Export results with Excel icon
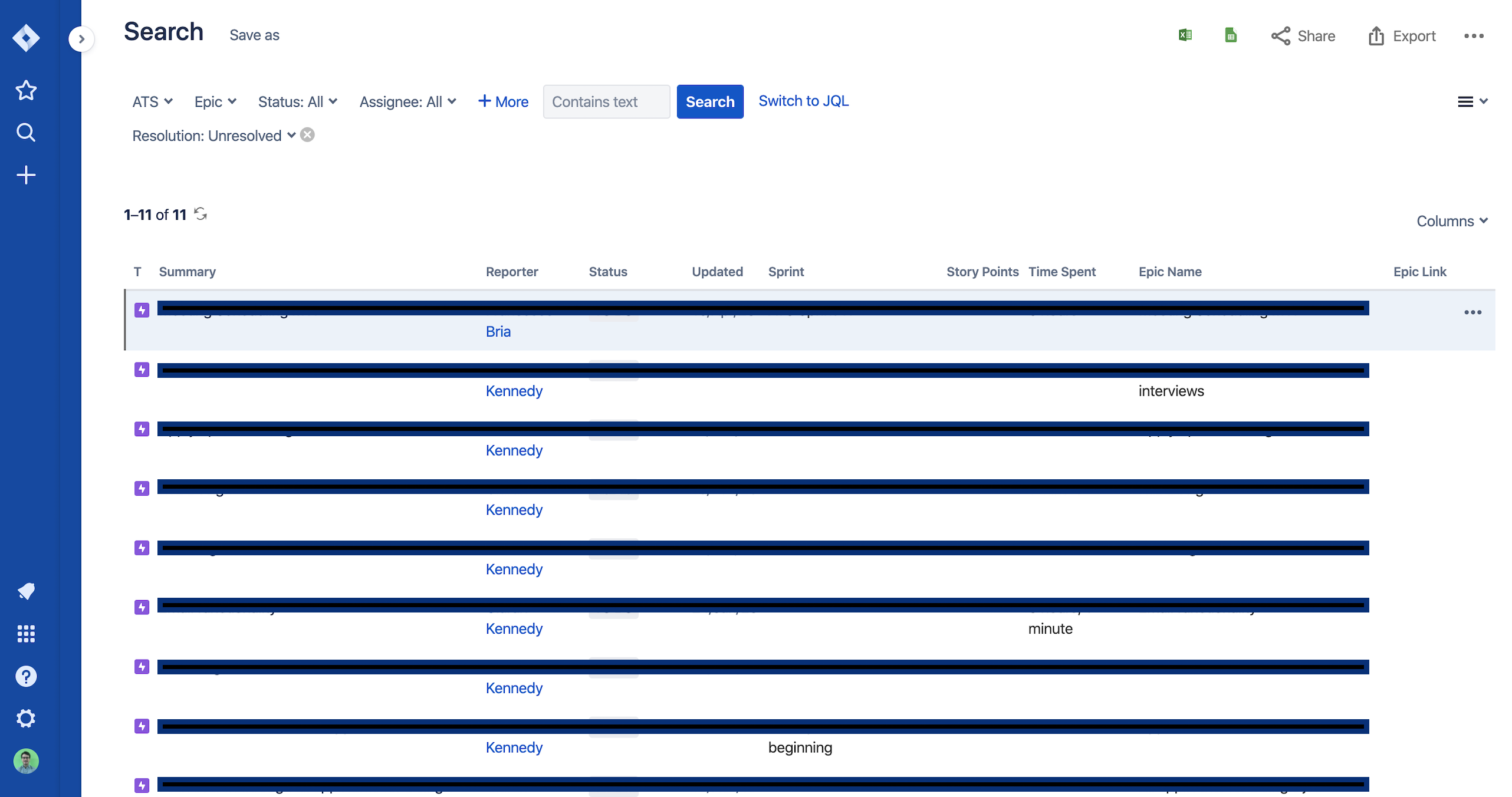1512x797 pixels. (x=1185, y=35)
